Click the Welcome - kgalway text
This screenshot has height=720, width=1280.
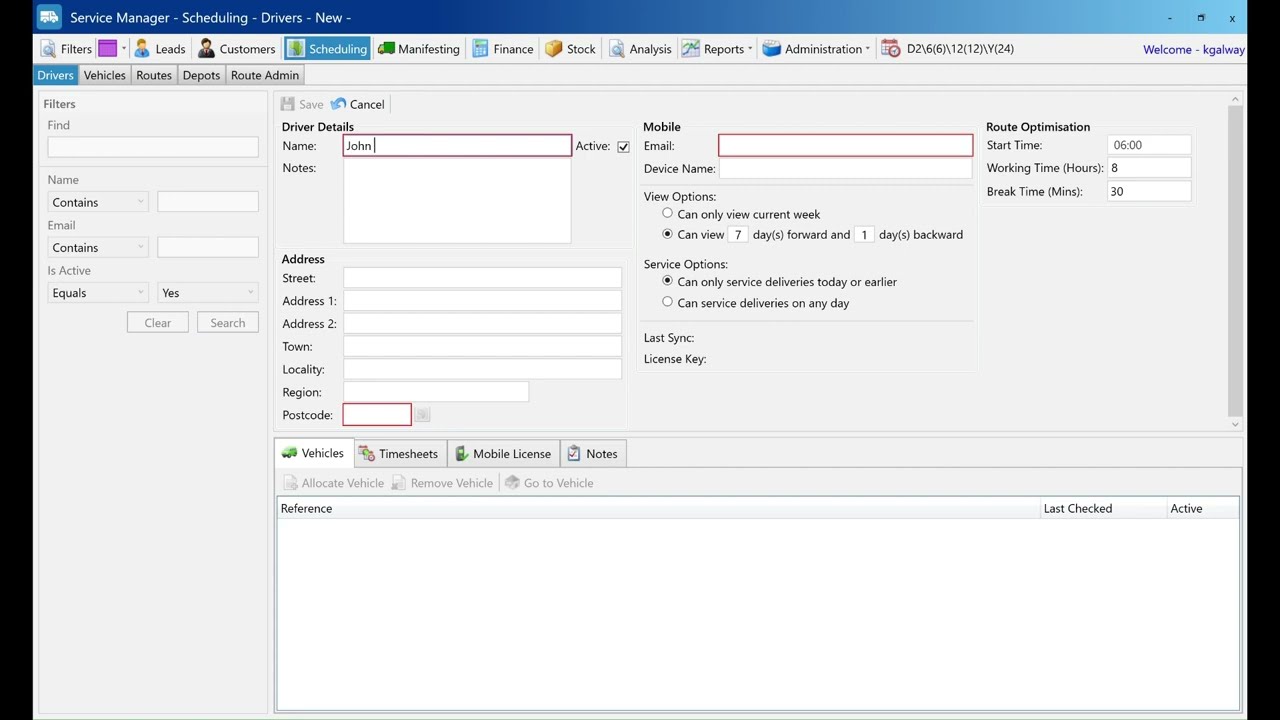1194,49
